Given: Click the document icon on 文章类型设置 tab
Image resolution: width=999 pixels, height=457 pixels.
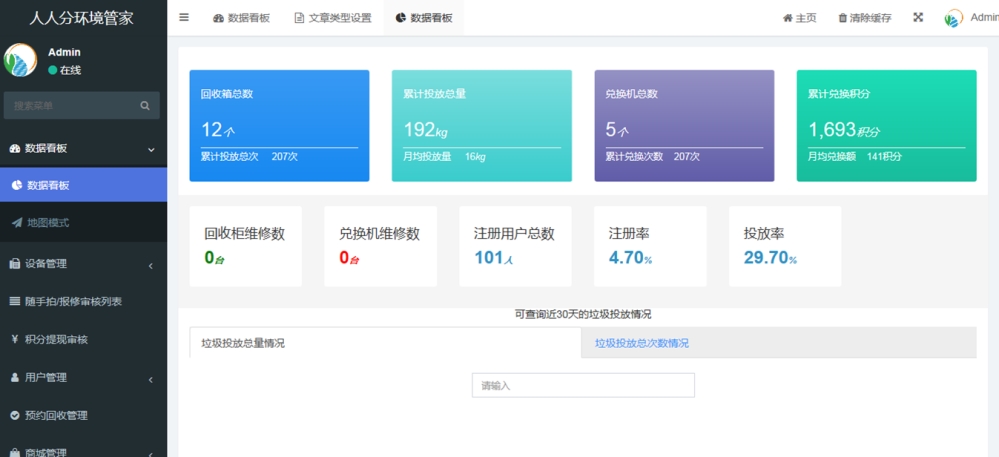Looking at the screenshot, I should 299,18.
